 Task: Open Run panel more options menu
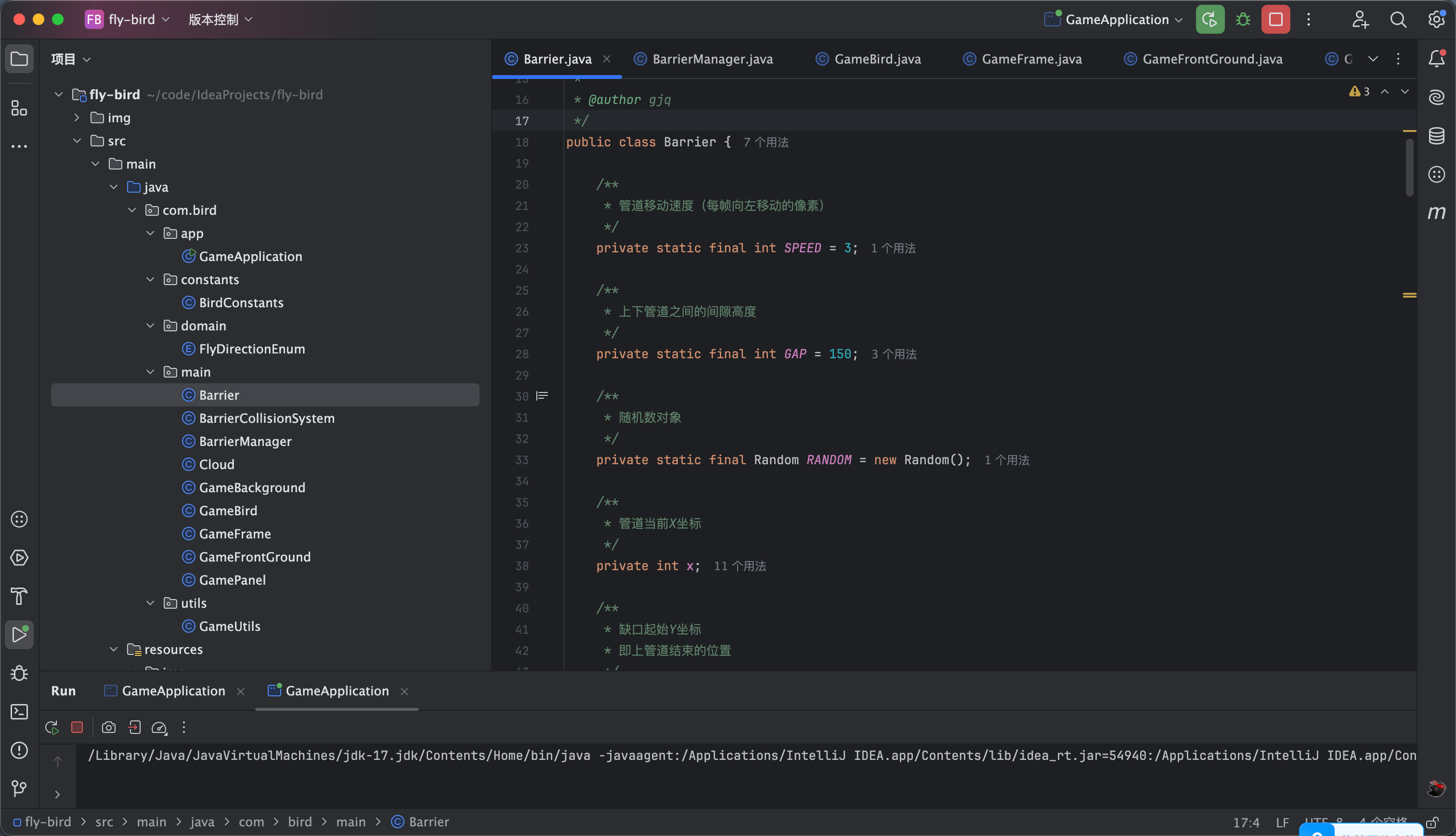183,728
